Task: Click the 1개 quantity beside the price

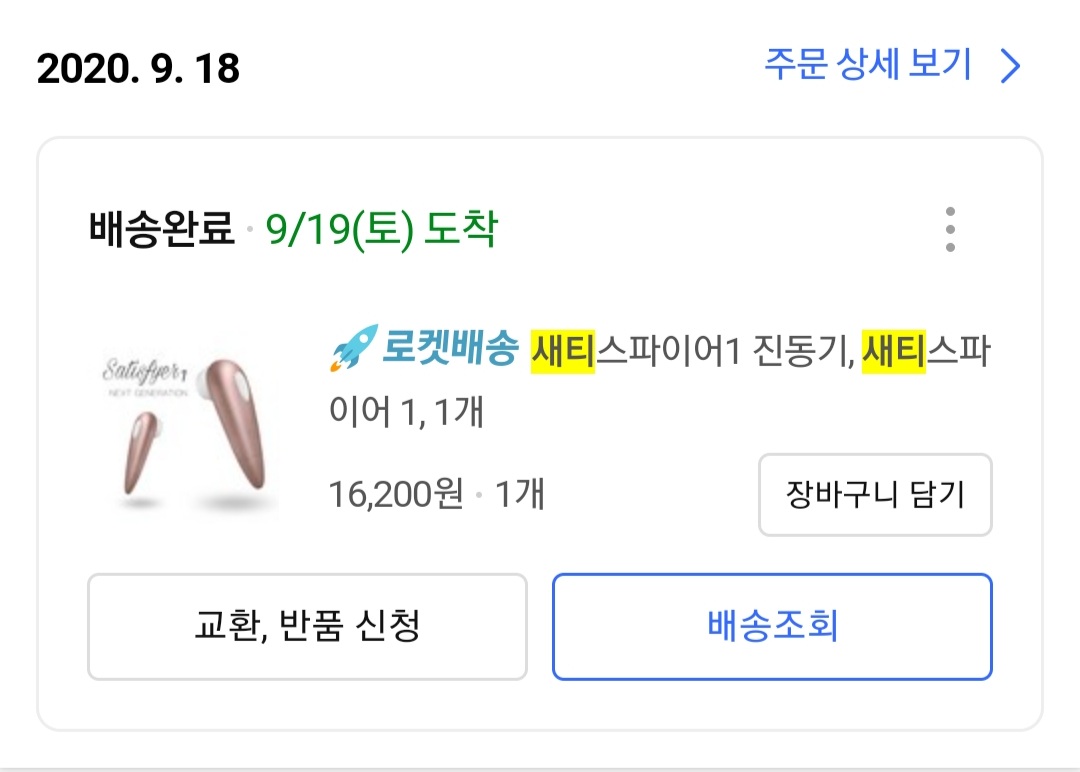Action: 520,494
